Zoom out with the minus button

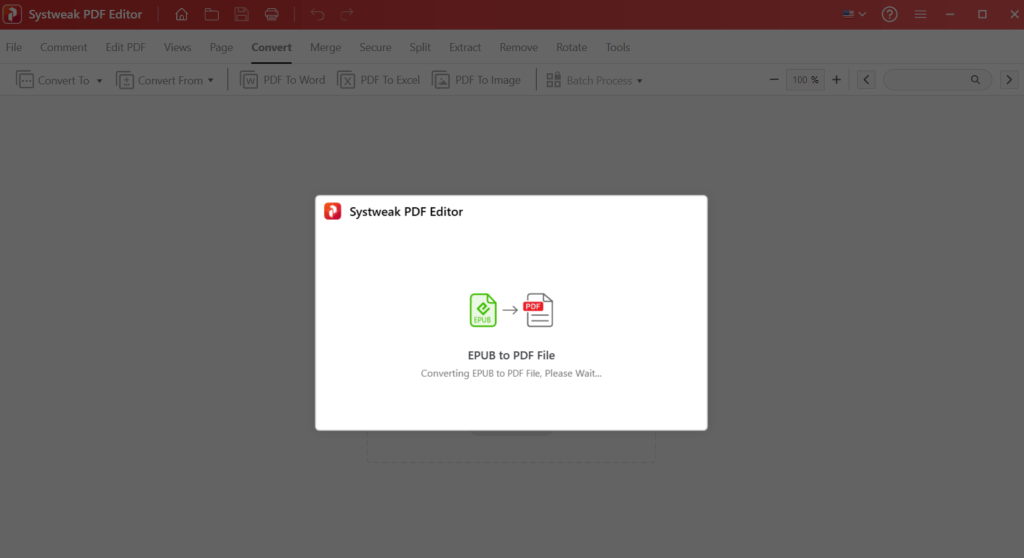[x=774, y=80]
